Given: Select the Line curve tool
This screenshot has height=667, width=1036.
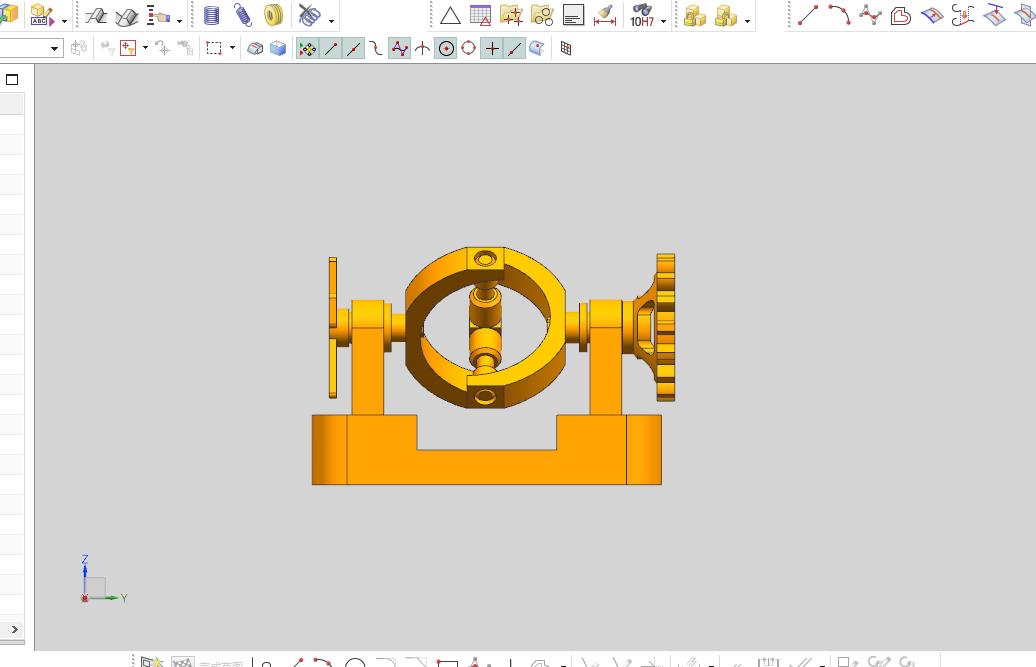Looking at the screenshot, I should click(x=807, y=15).
